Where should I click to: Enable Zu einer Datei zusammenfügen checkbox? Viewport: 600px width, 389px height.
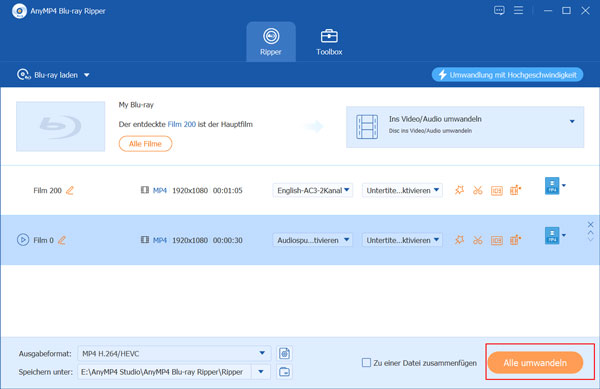pyautogui.click(x=366, y=363)
